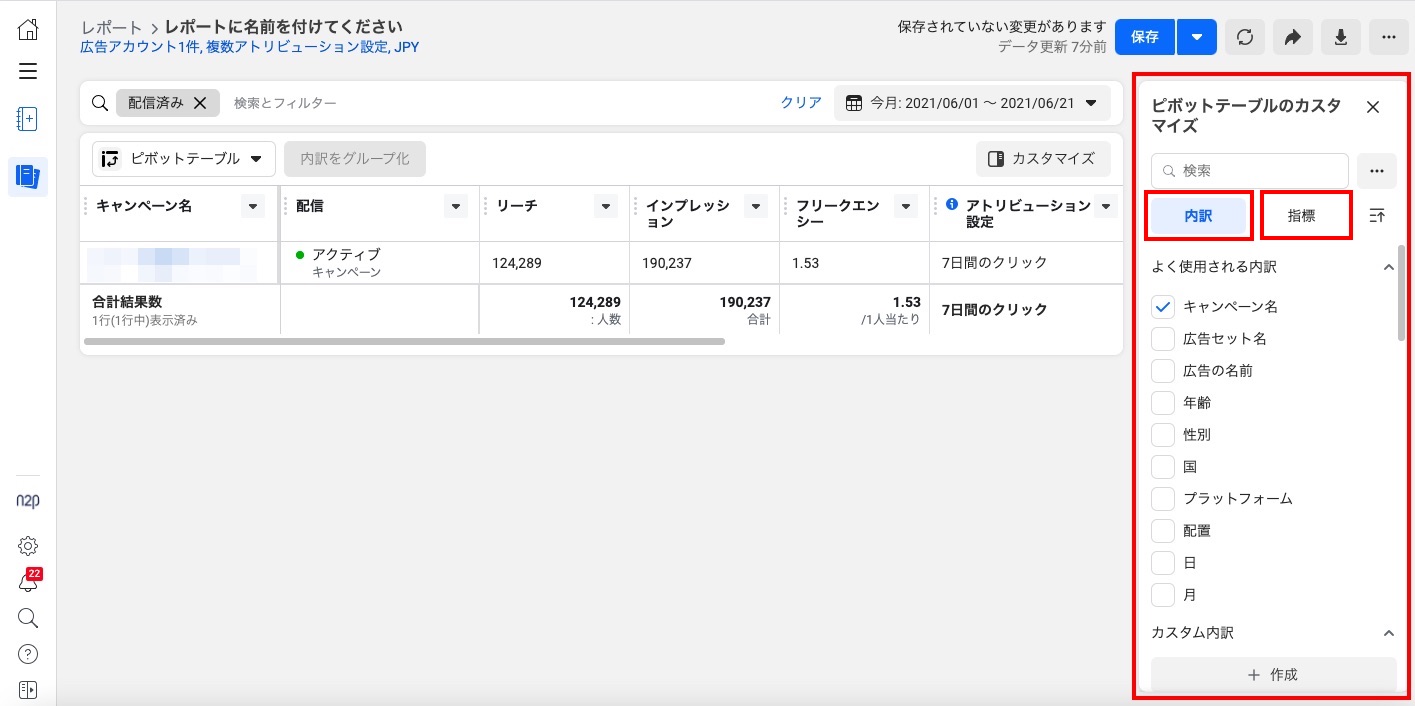Click the info icon on アトリビューション設定 column
The height and width of the screenshot is (706, 1415).
point(952,205)
